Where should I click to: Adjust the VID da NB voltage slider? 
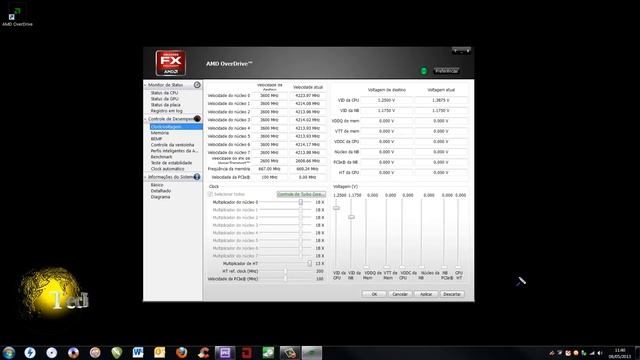[351, 217]
